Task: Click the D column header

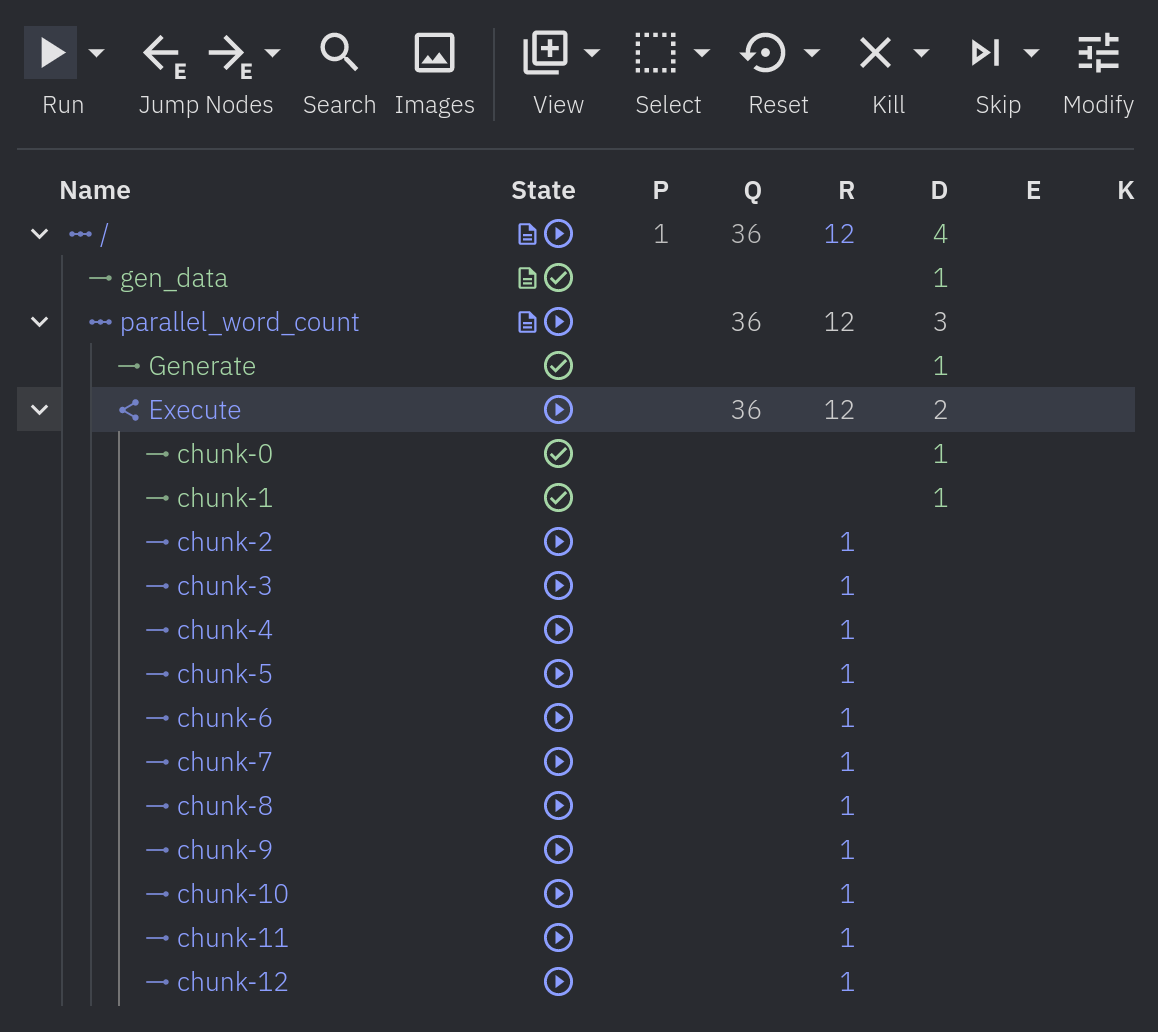Action: [939, 191]
